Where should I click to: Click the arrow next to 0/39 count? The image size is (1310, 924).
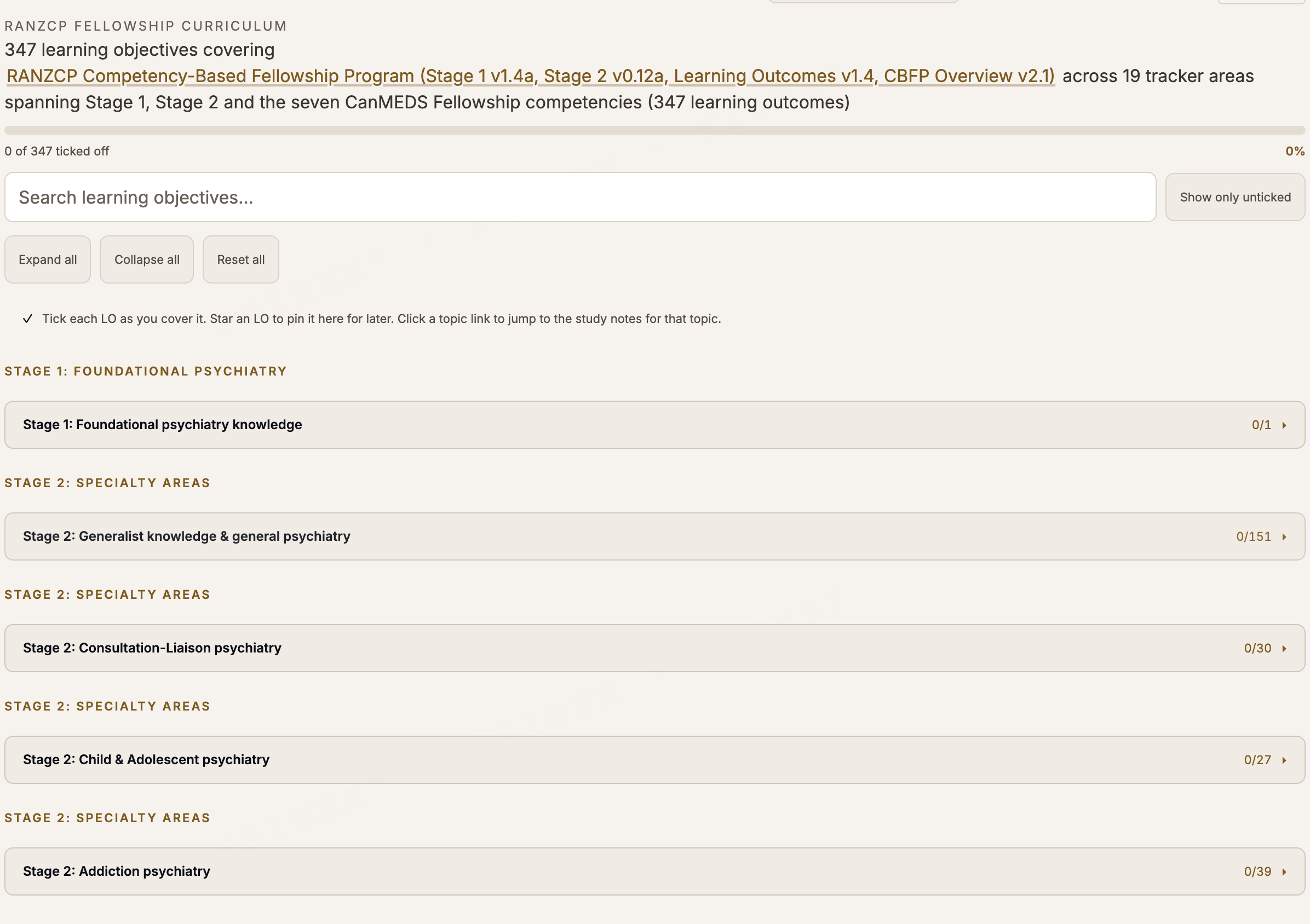click(x=1284, y=872)
